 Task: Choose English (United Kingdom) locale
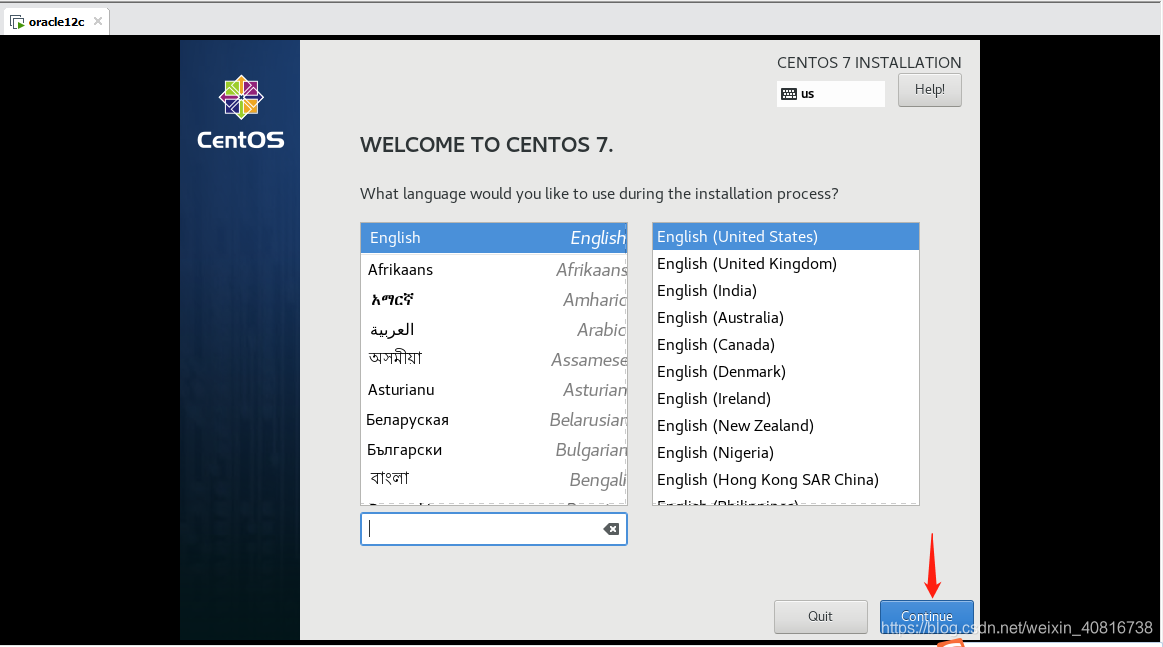tap(785, 263)
